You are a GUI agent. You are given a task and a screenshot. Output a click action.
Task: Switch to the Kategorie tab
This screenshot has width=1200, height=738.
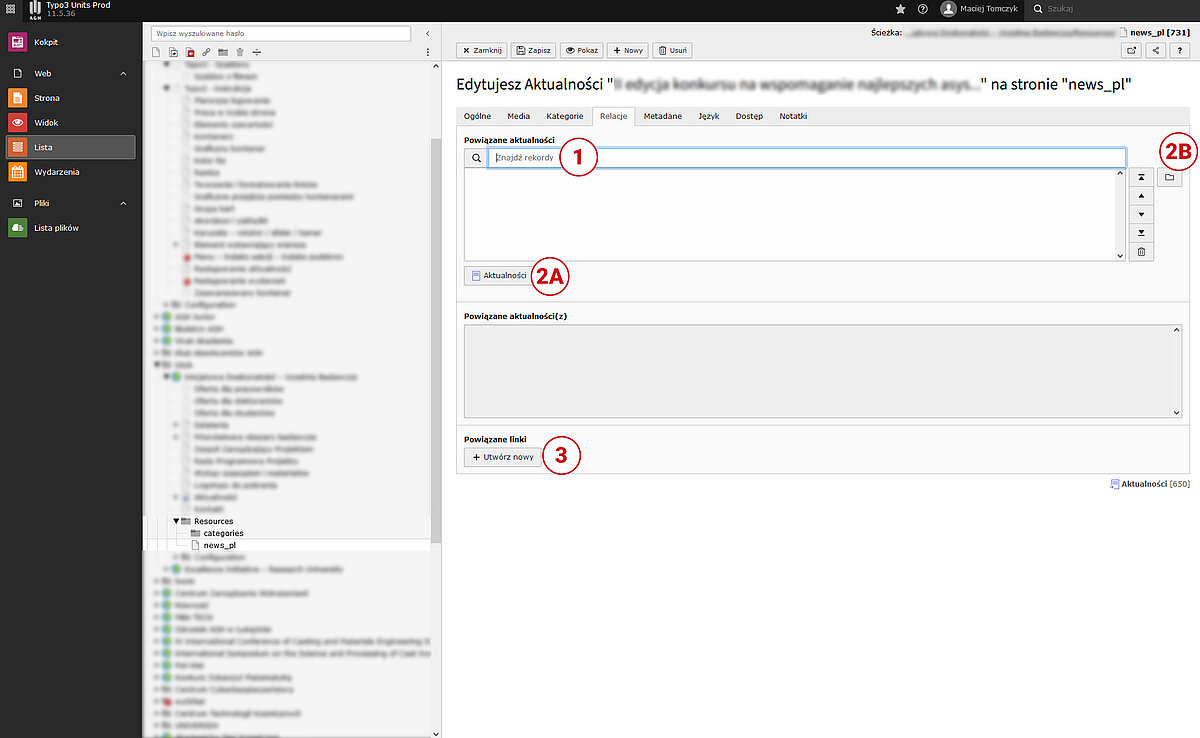click(564, 116)
